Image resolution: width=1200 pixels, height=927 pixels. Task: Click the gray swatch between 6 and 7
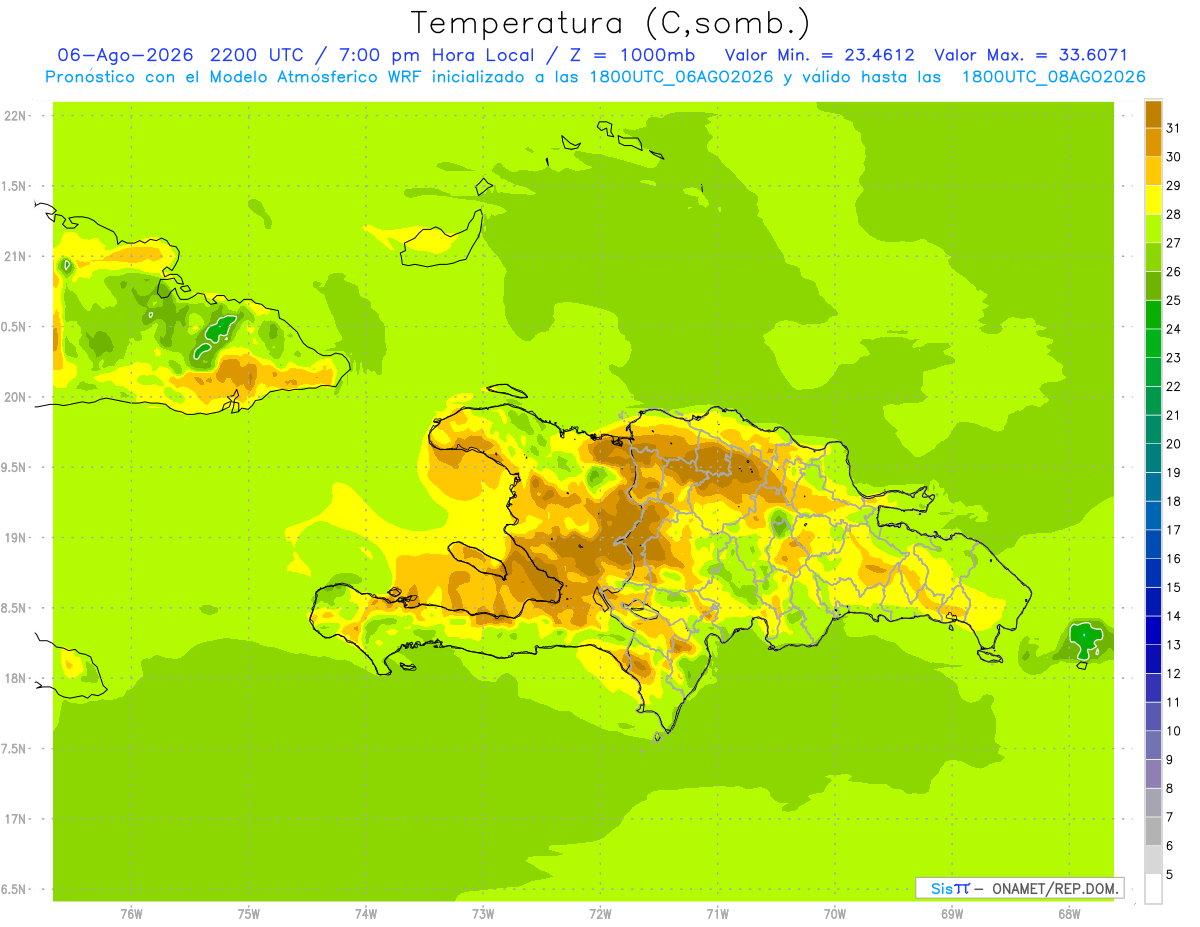pyautogui.click(x=1153, y=832)
